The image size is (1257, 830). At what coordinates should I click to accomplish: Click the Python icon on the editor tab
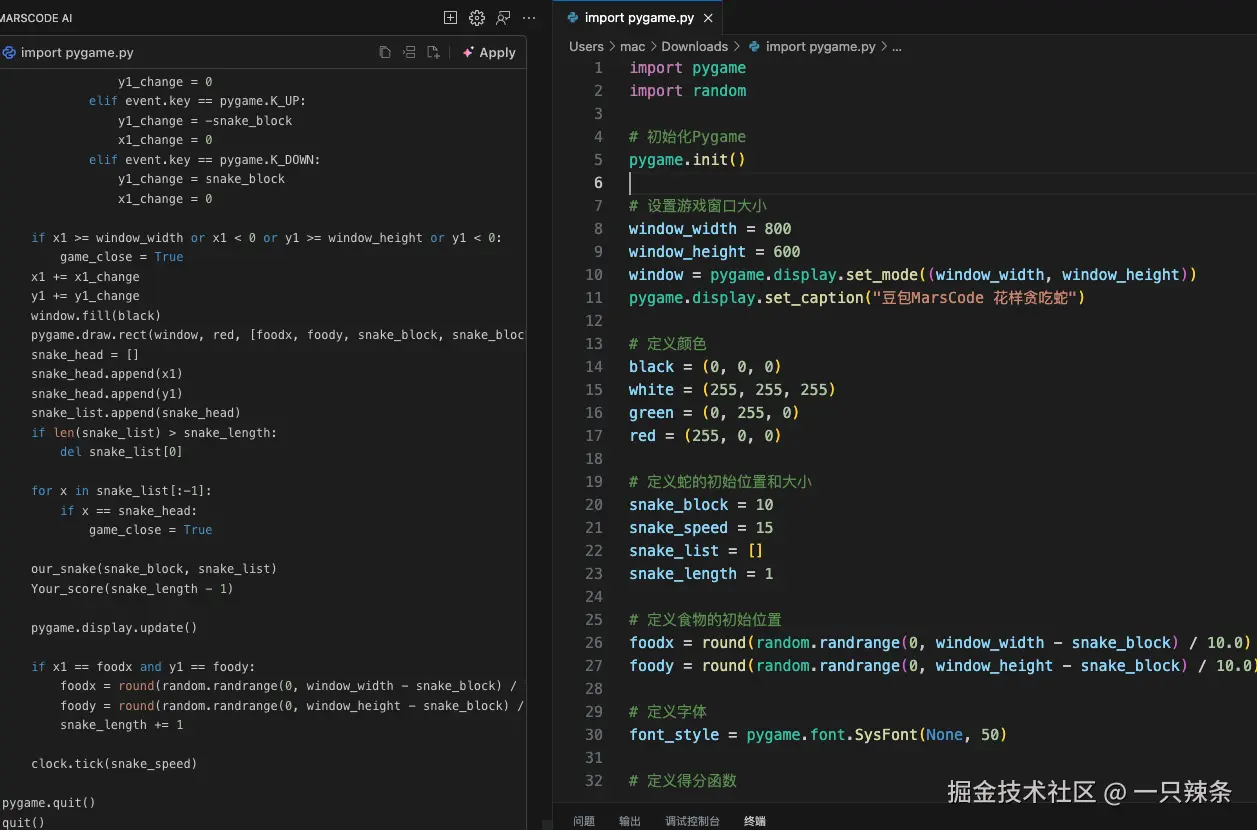click(x=572, y=18)
